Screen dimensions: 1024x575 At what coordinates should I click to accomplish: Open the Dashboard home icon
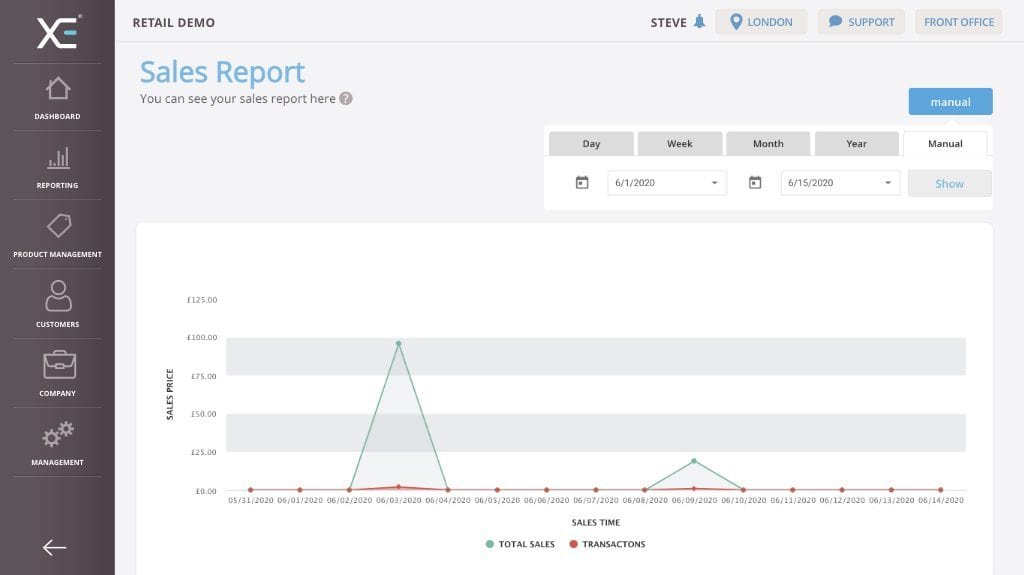coord(57,89)
